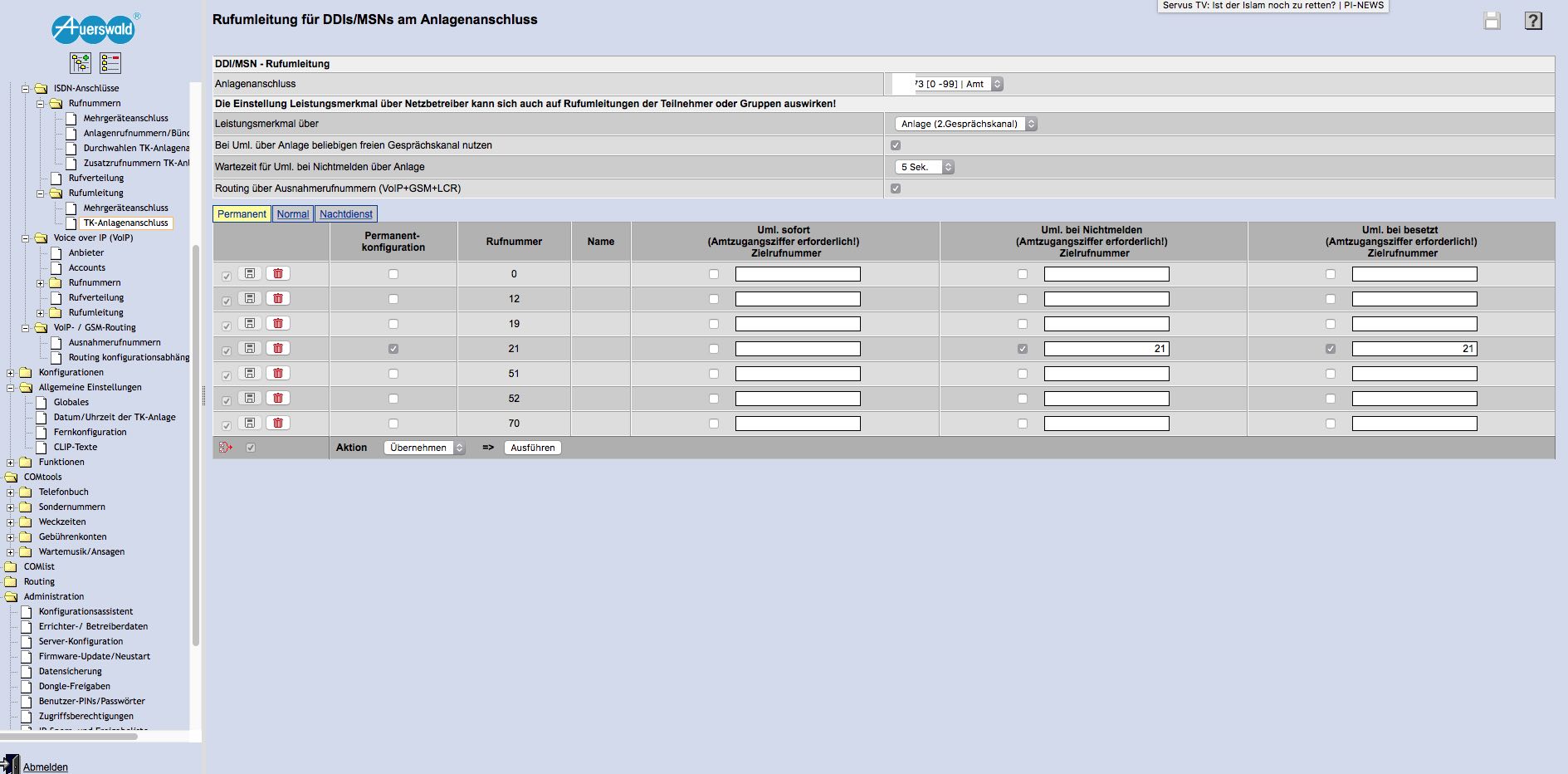
Task: Click the Servus TV tooltip at top
Action: tap(1273, 6)
